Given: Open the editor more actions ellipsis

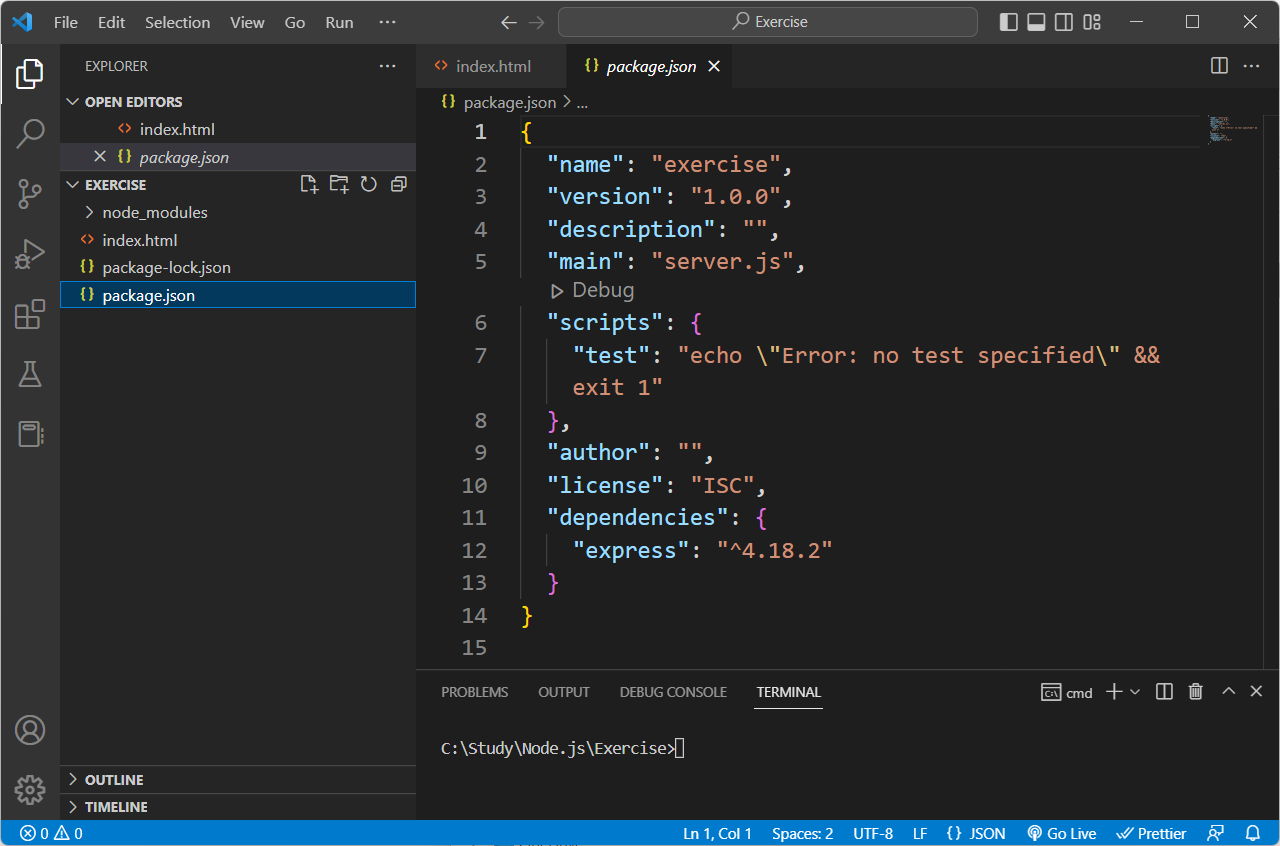Looking at the screenshot, I should (x=1251, y=66).
